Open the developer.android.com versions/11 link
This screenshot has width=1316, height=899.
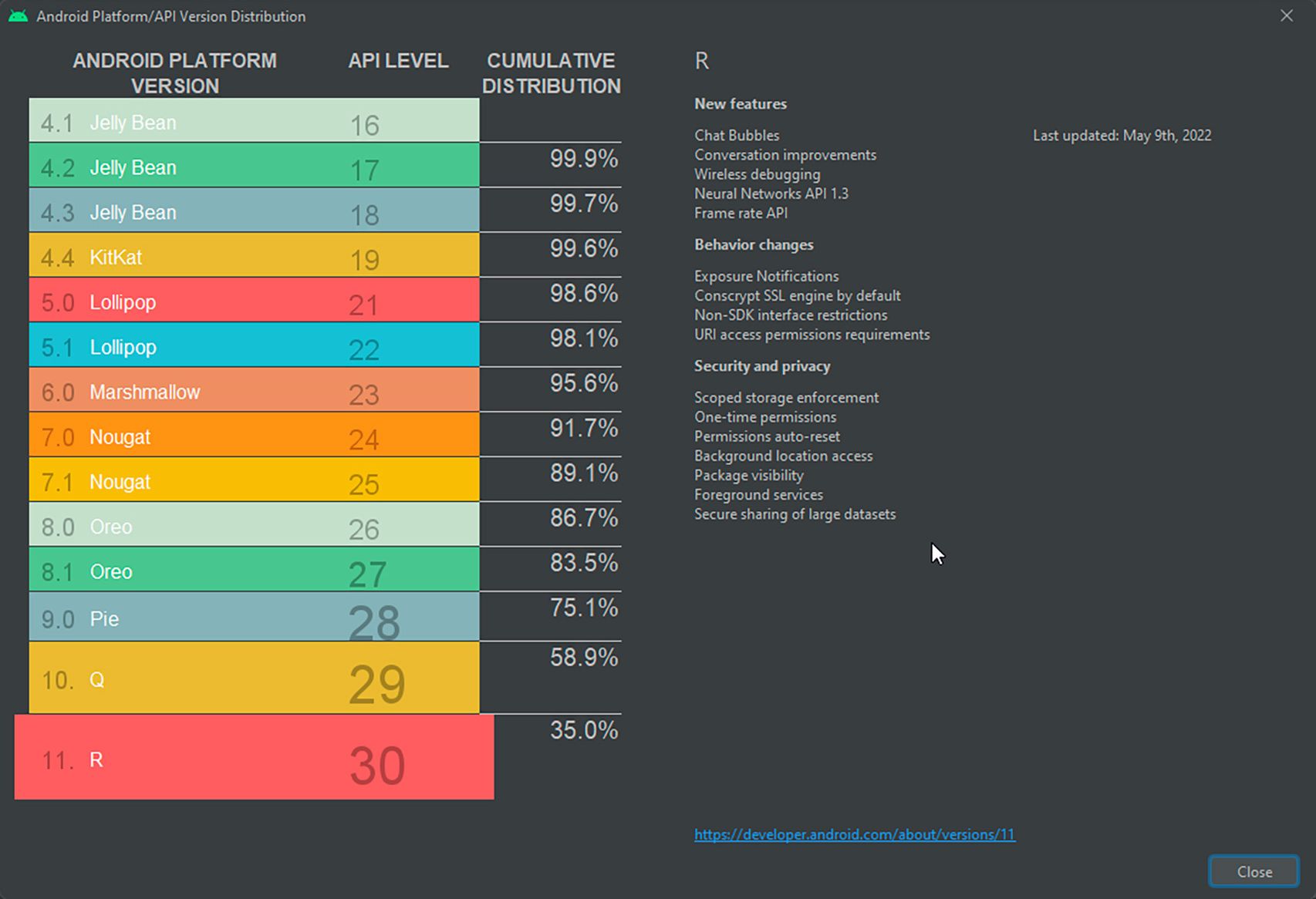tap(855, 834)
